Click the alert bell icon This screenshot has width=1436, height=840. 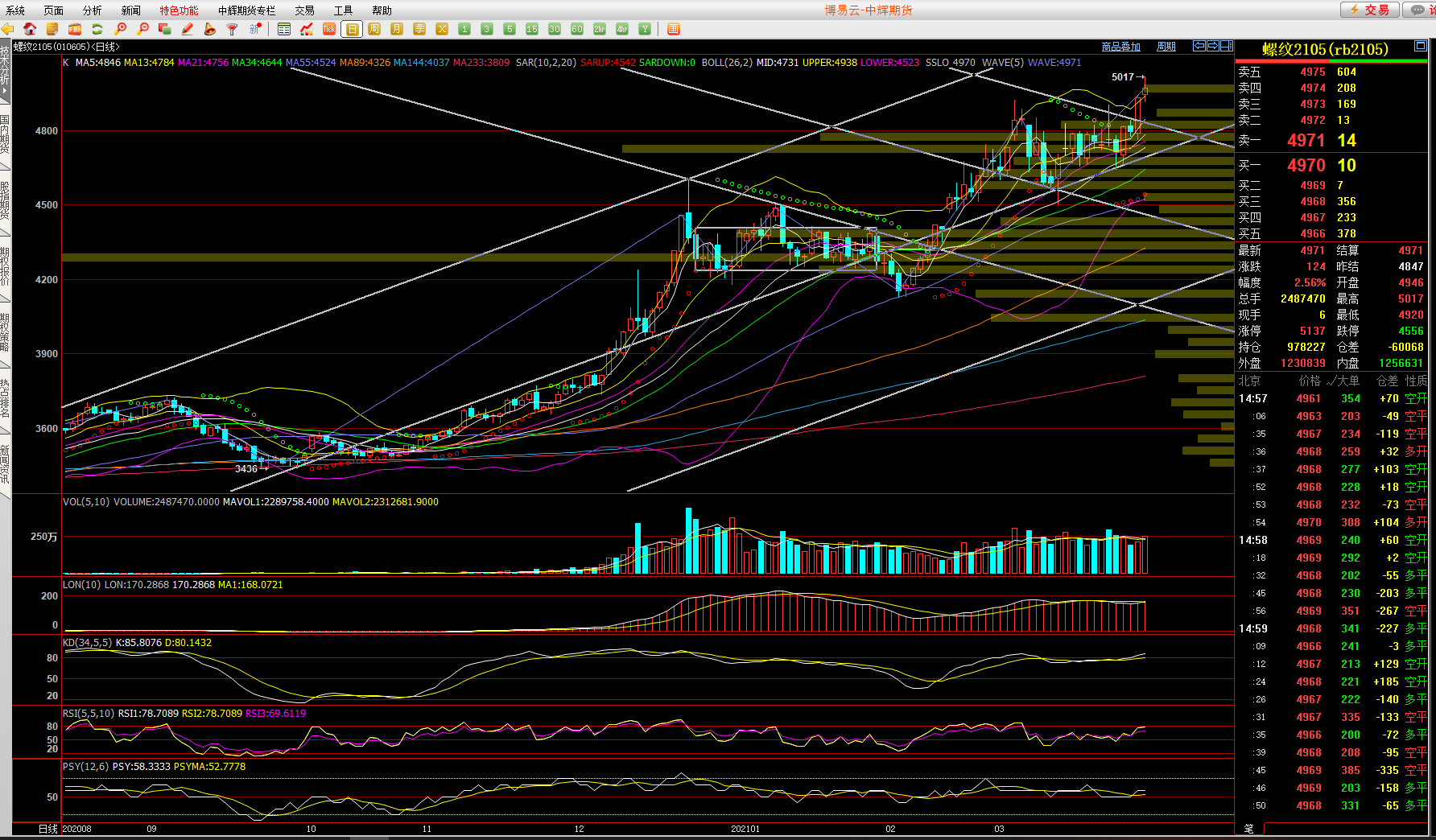210,29
